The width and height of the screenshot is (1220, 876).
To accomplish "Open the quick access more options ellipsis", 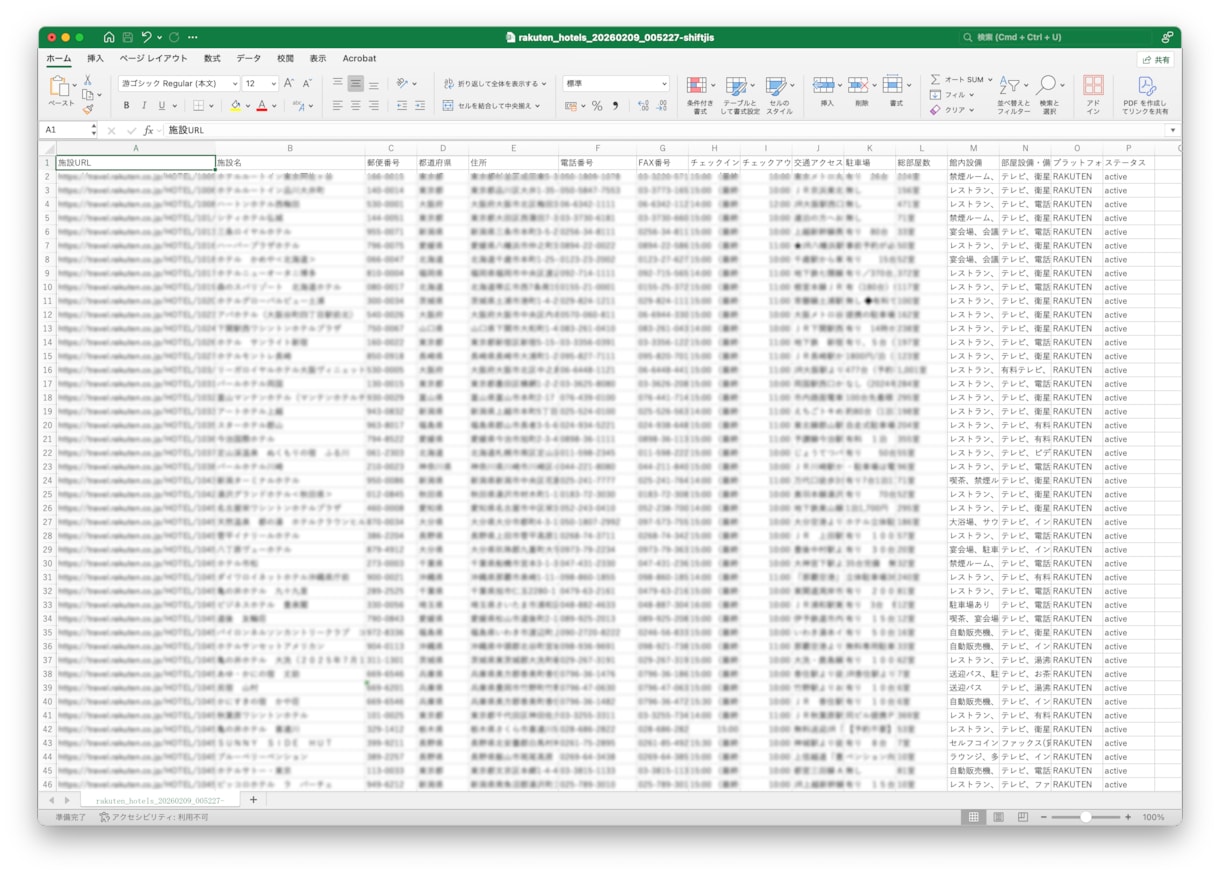I will (192, 37).
